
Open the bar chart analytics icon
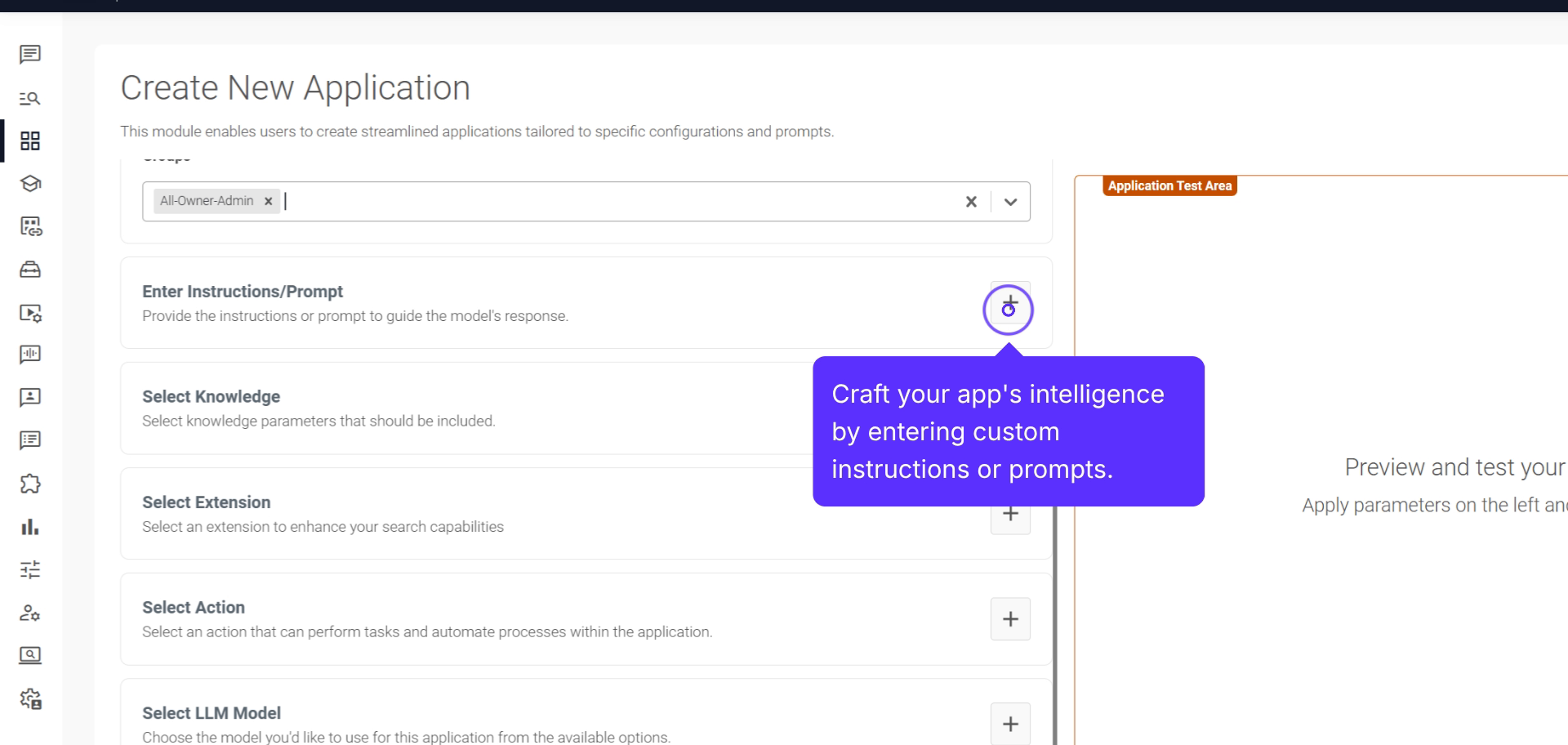pos(30,527)
